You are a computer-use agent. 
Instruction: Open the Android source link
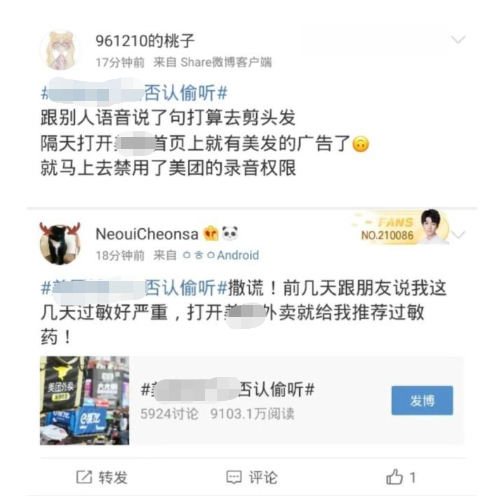[221, 255]
